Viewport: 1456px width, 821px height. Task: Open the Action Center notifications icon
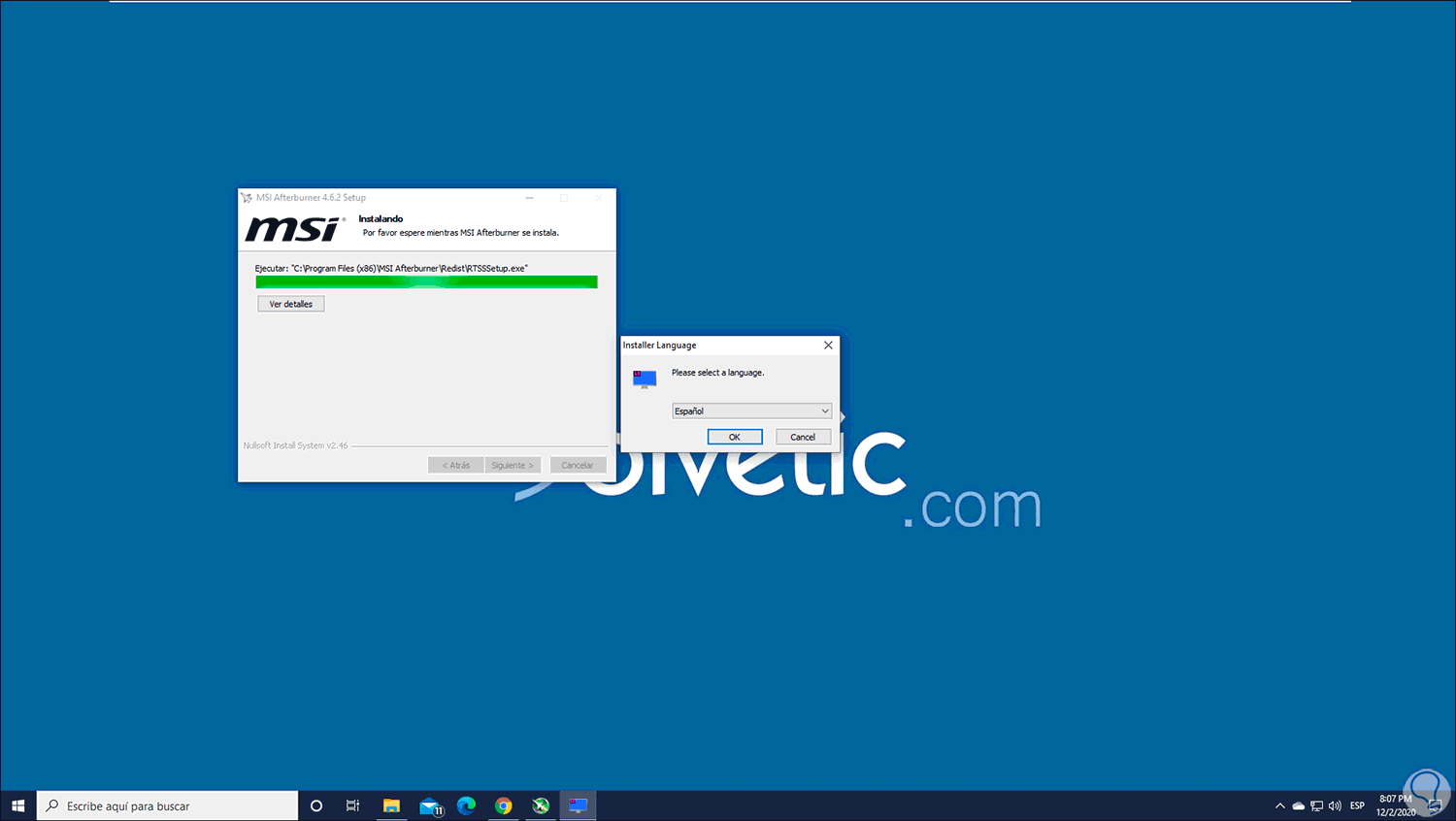pos(1436,805)
